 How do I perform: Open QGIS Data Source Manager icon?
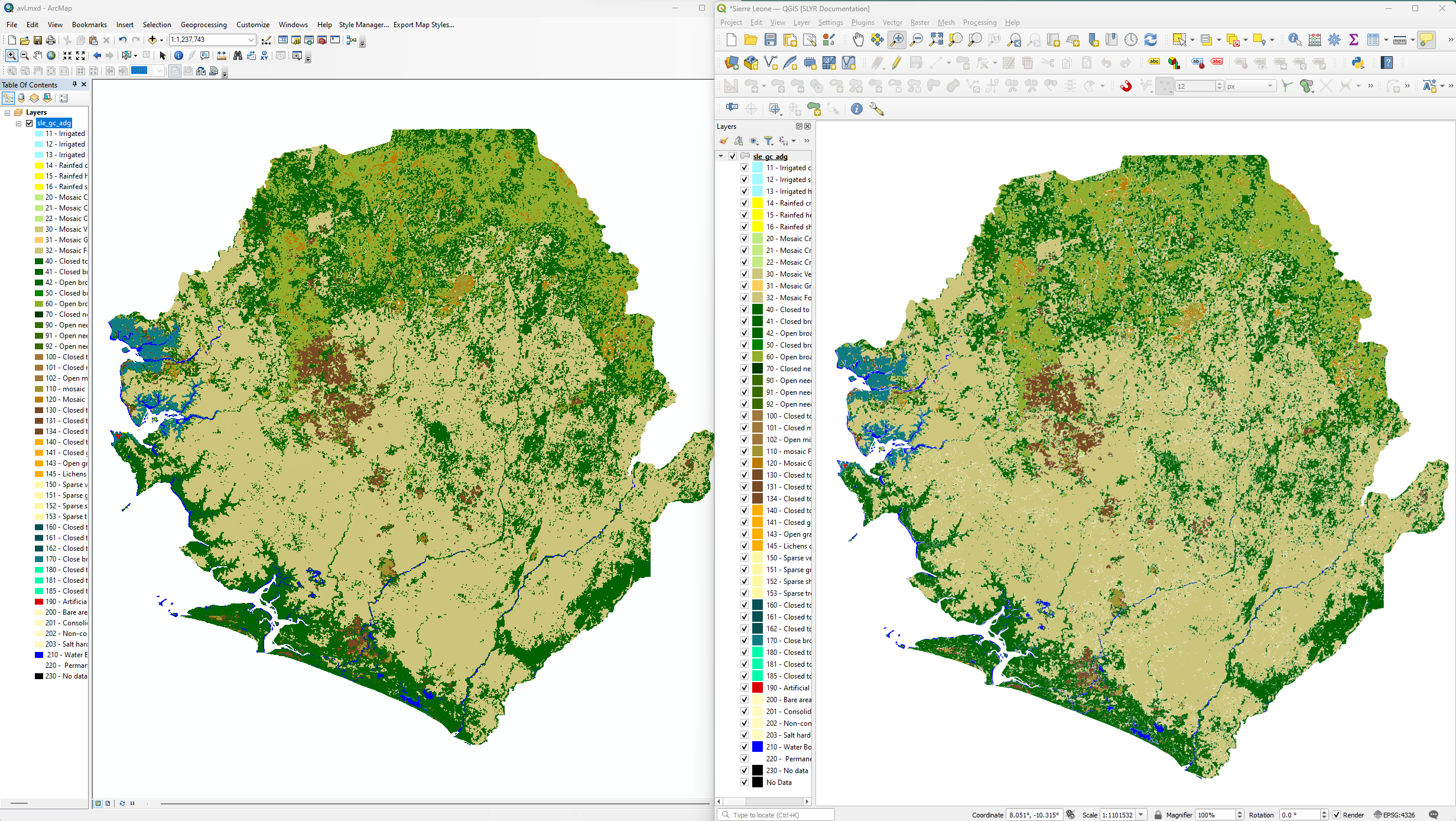click(732, 62)
